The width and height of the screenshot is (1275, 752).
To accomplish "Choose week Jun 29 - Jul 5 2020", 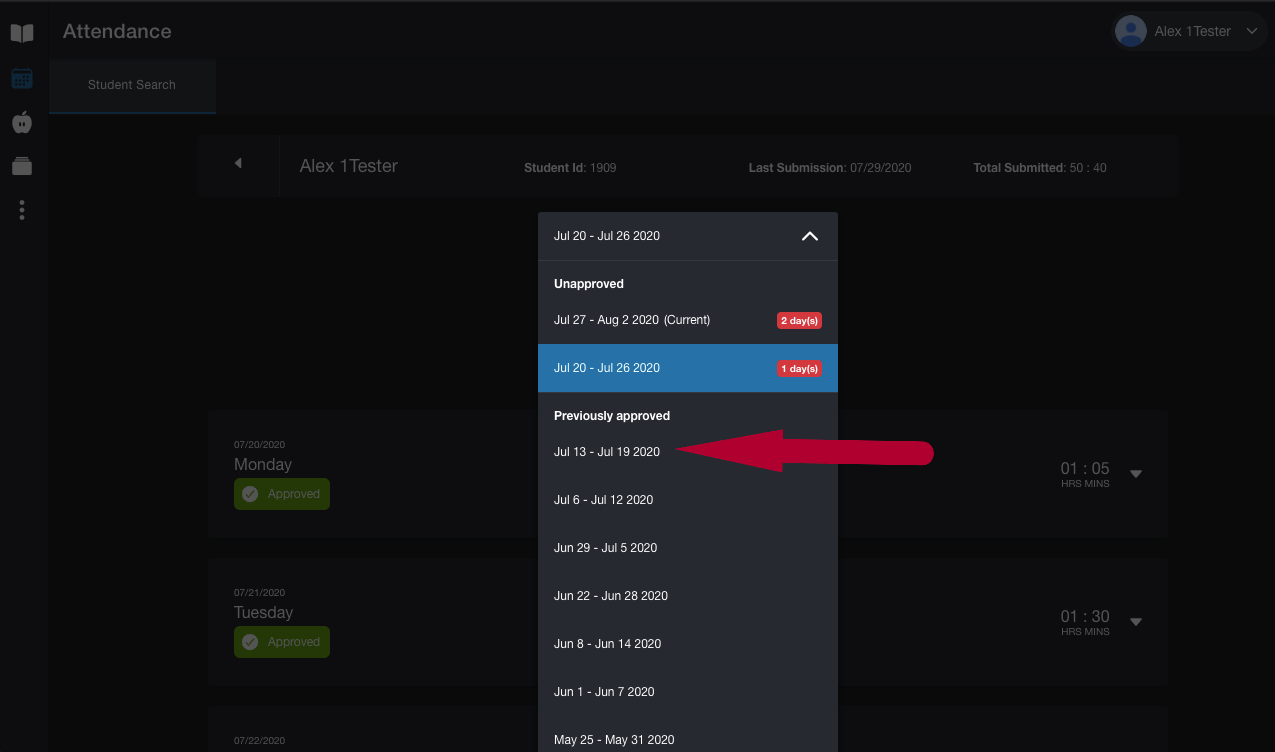I will pyautogui.click(x=688, y=548).
